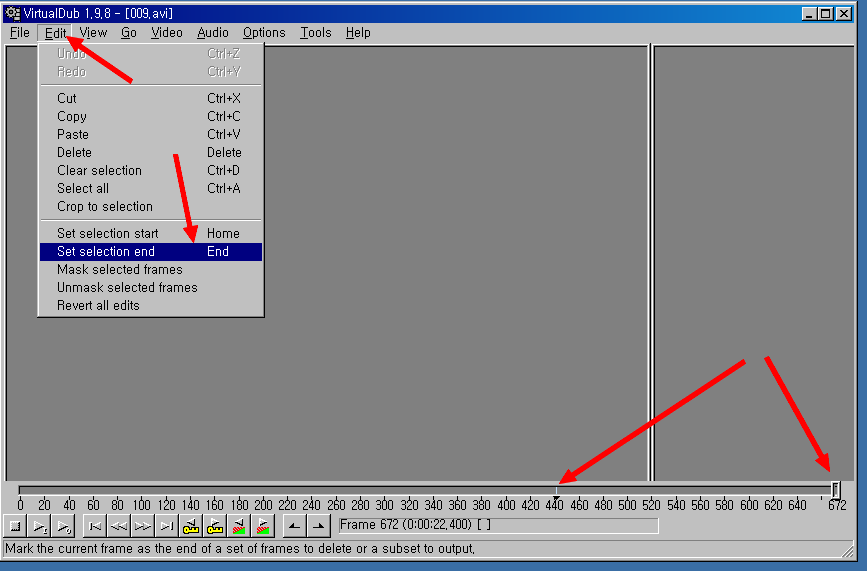Seek to the next scene change
This screenshot has height=571, width=867.
(263, 526)
